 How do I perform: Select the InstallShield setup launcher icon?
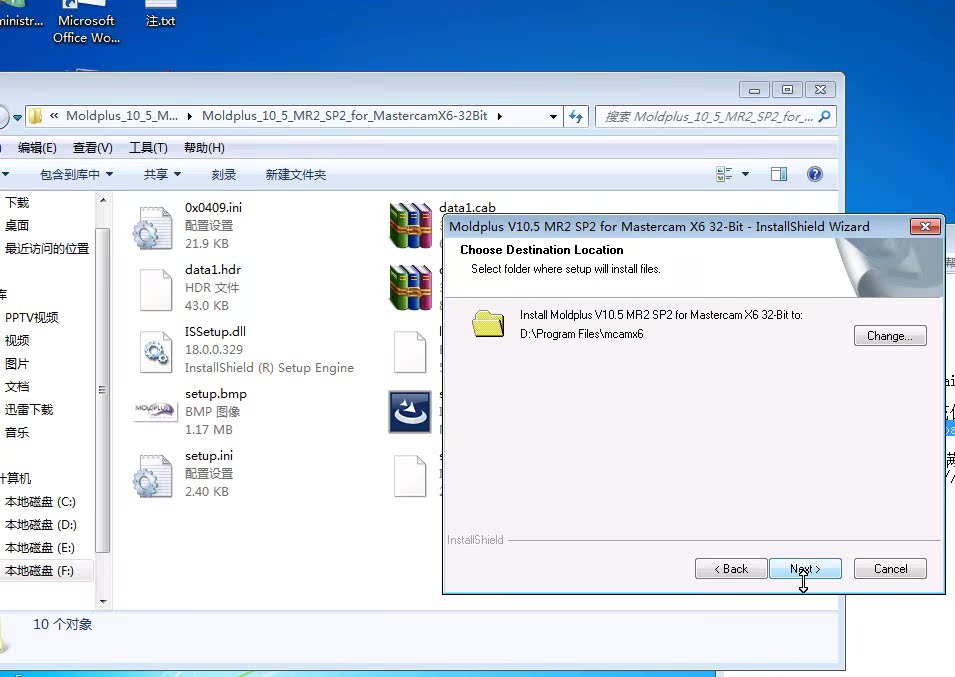tap(410, 412)
